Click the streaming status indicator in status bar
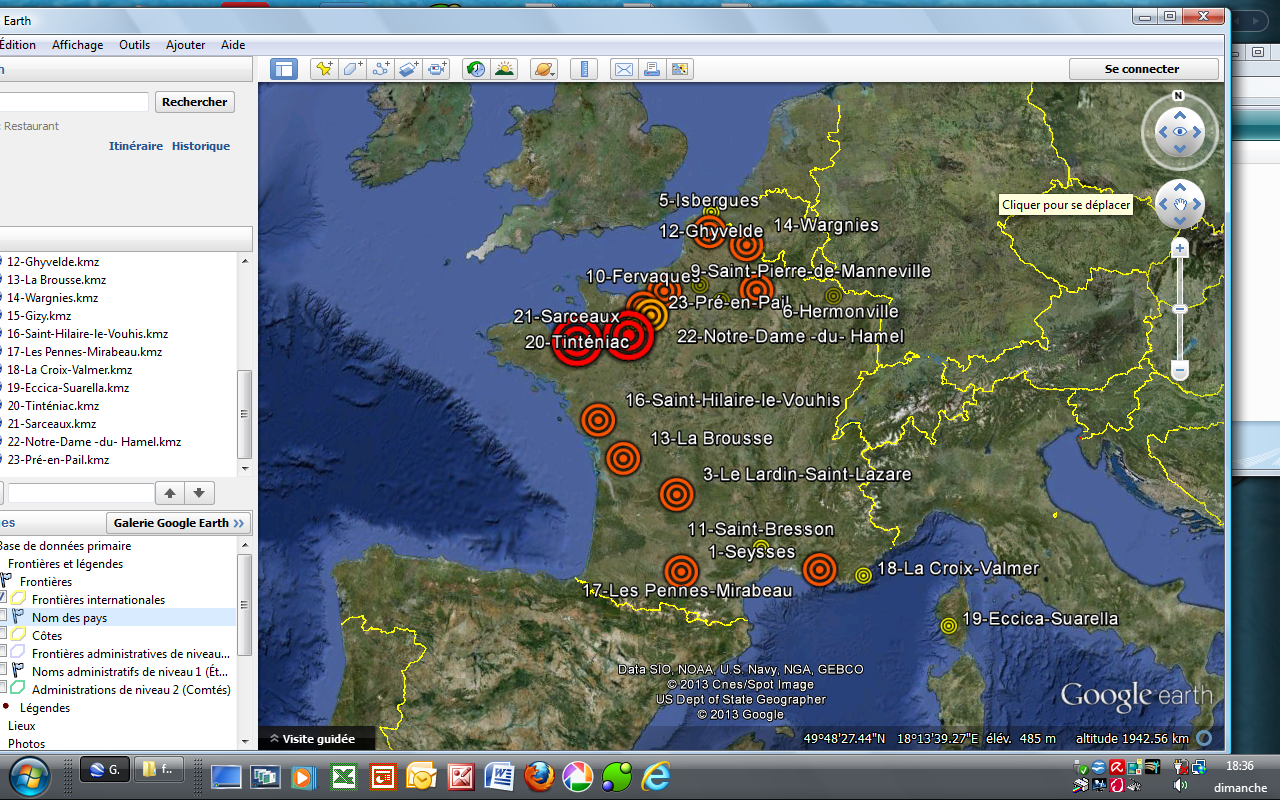The image size is (1280, 800). [1206, 738]
